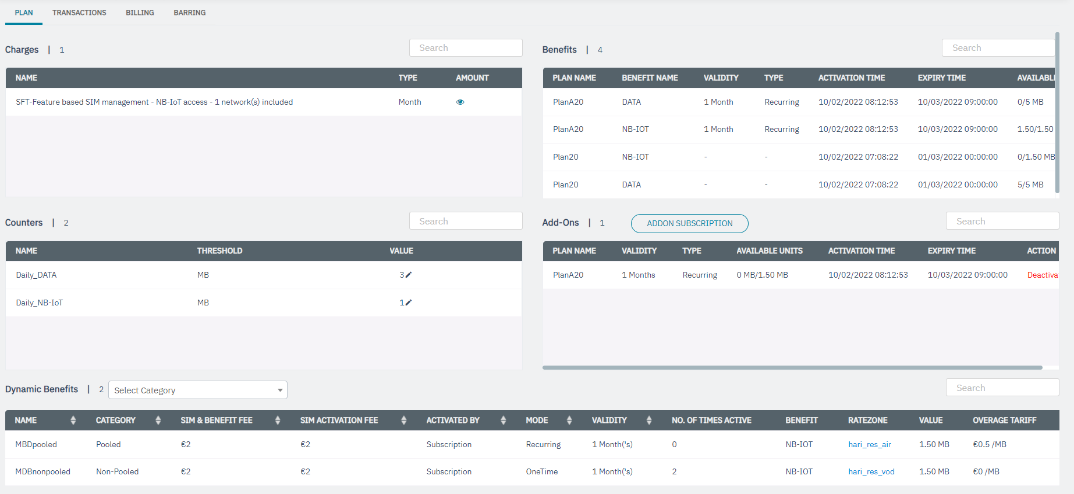Click the eye icon in Charges amount column
Viewport: 1074px width, 494px height.
click(x=460, y=102)
